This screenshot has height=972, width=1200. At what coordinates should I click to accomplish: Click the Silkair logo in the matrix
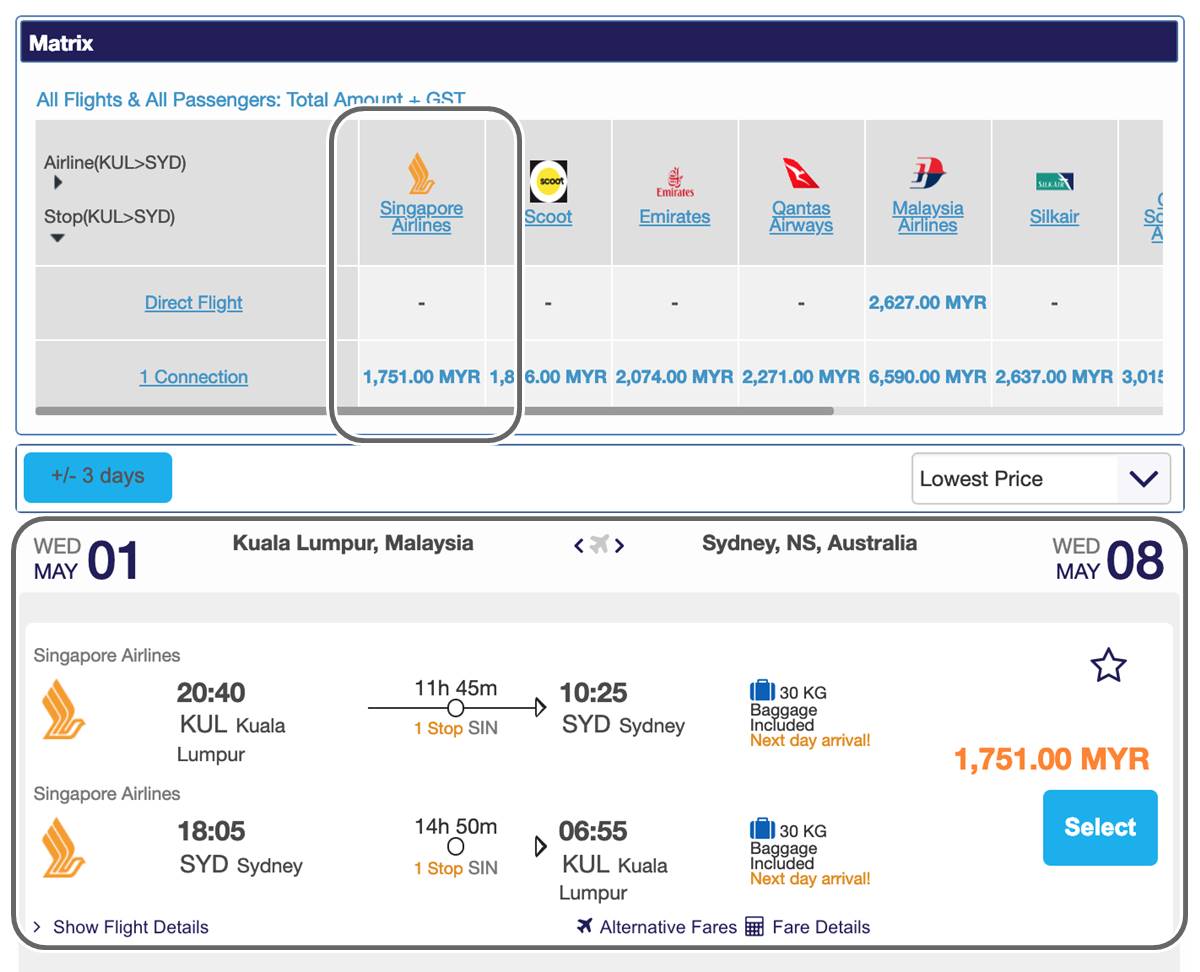(1054, 182)
